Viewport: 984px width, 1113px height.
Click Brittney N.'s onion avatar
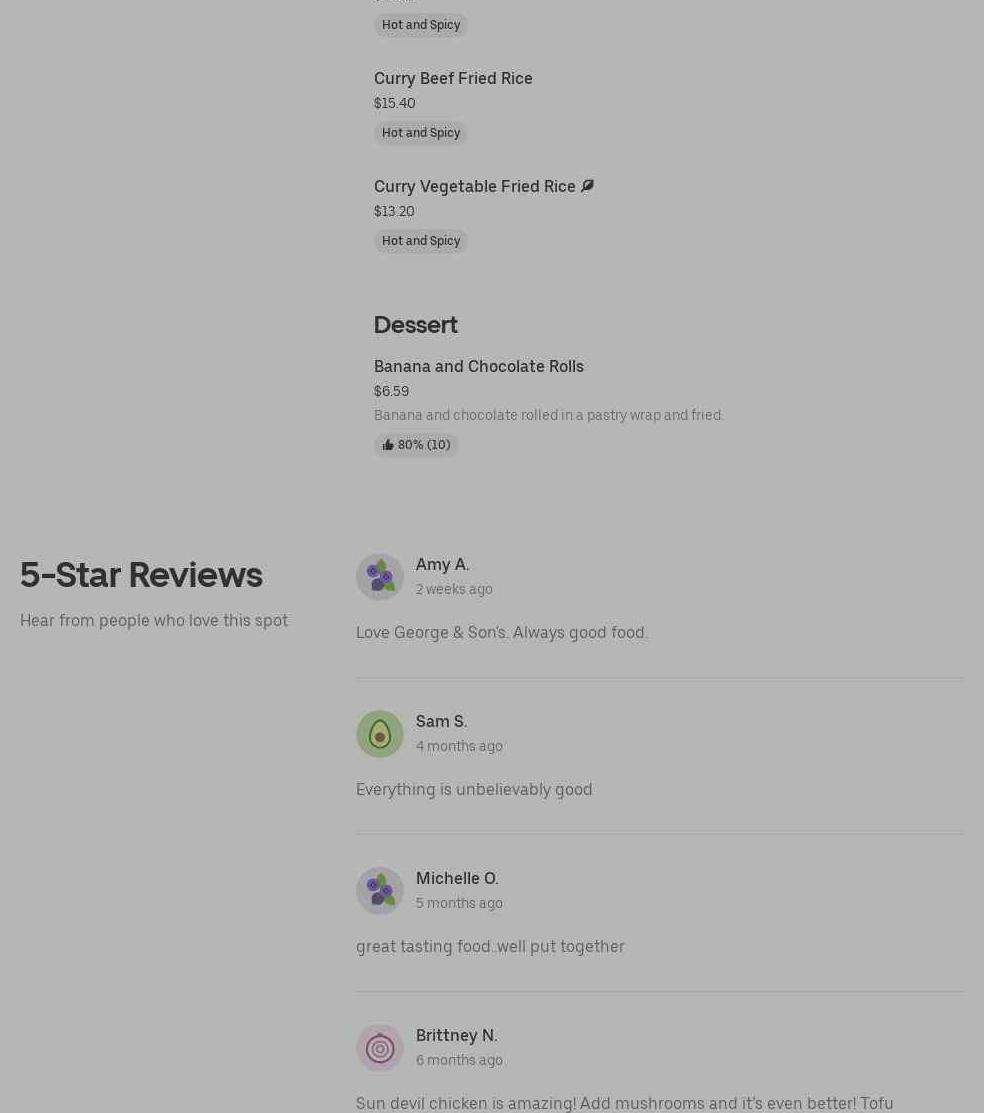380,1048
